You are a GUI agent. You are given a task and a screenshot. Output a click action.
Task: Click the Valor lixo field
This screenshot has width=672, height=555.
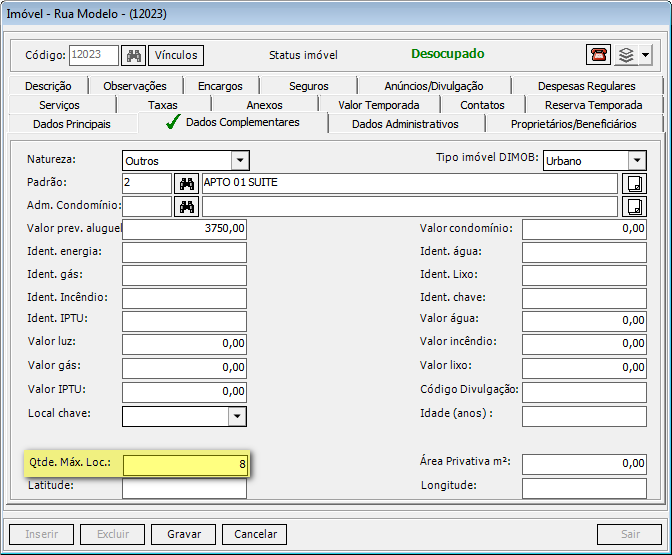(584, 369)
